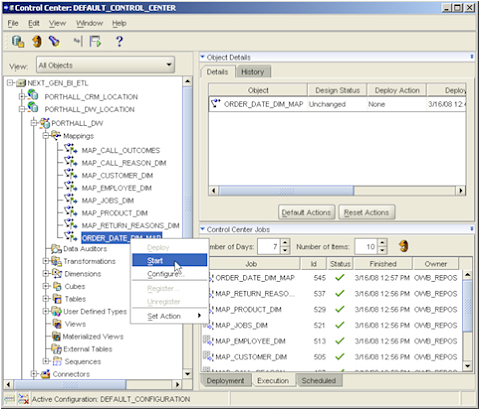The image size is (480, 410).
Task: Select the User Defined Types node
Action: click(x=95, y=311)
